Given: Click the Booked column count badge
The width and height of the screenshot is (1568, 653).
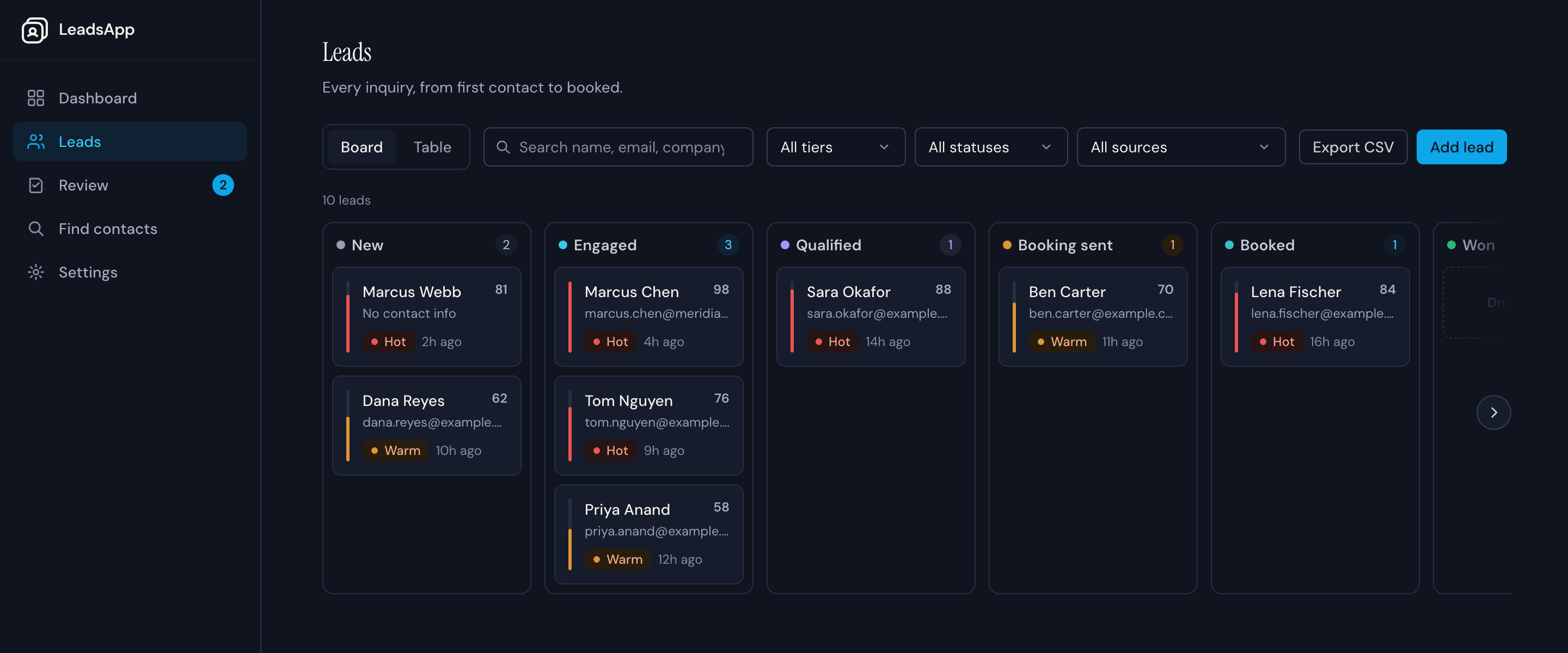Looking at the screenshot, I should pyautogui.click(x=1394, y=245).
